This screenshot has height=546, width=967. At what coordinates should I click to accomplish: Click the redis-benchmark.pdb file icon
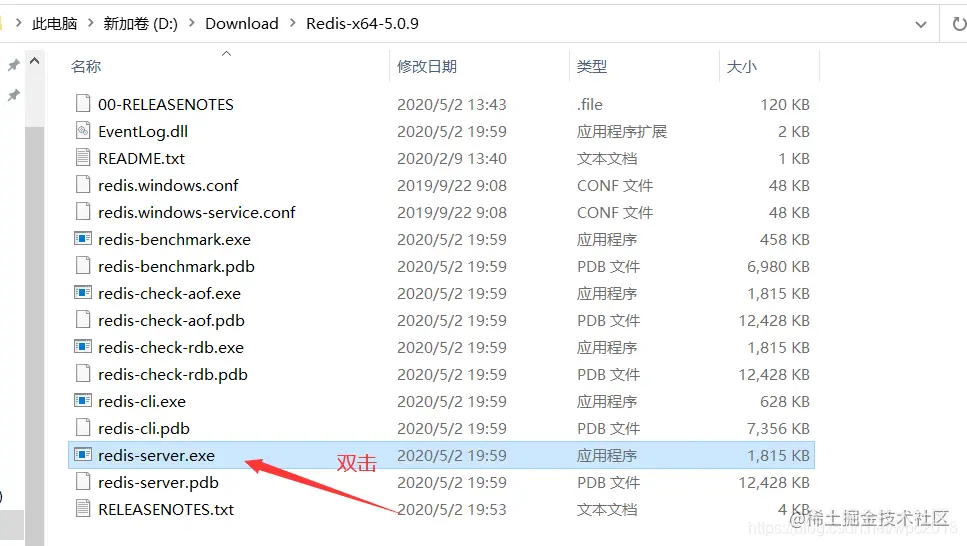(83, 266)
